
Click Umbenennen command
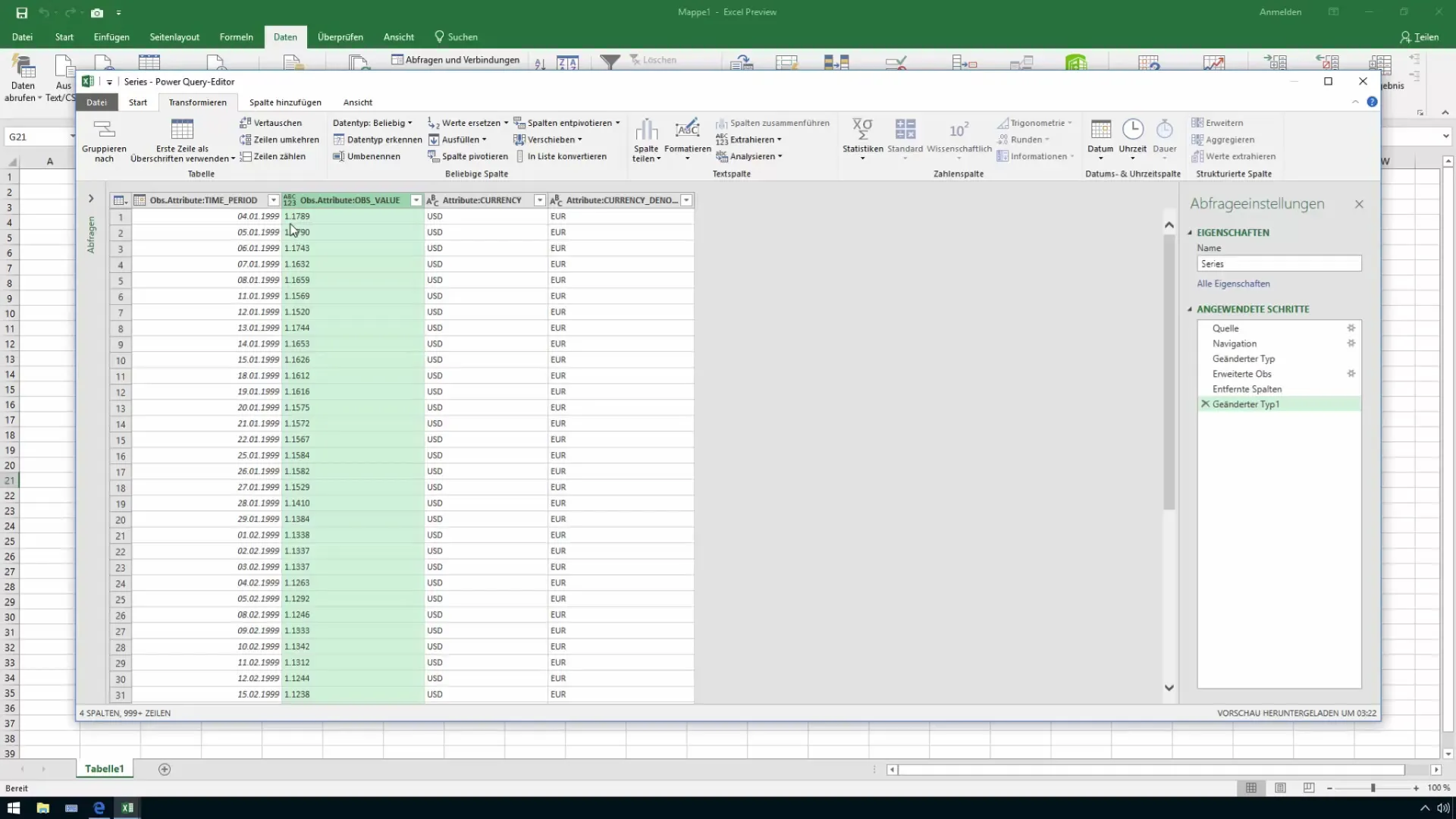coord(366,156)
